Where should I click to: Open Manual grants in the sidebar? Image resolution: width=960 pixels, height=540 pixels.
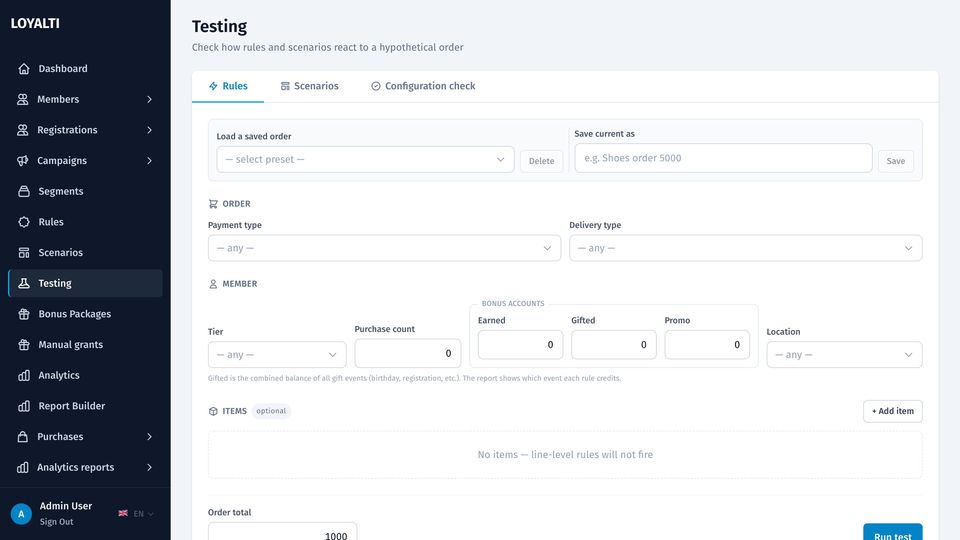(85, 344)
